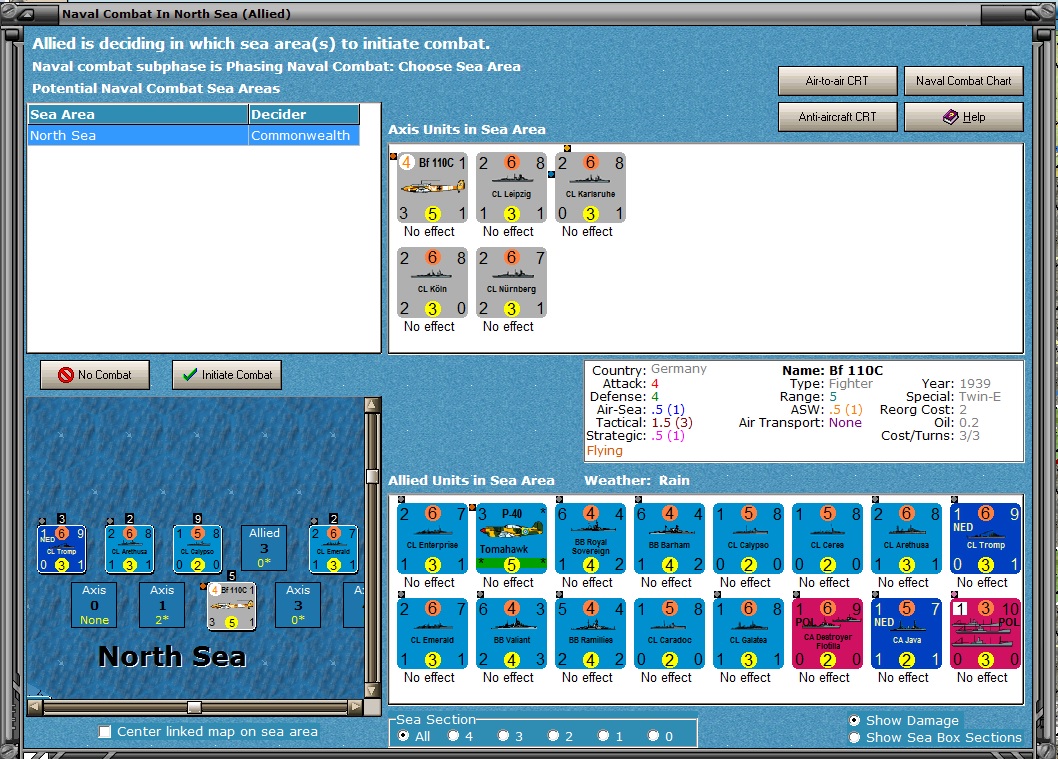Click the map's vertical scrollbar thumb
Image resolution: width=1058 pixels, height=759 pixels.
372,476
